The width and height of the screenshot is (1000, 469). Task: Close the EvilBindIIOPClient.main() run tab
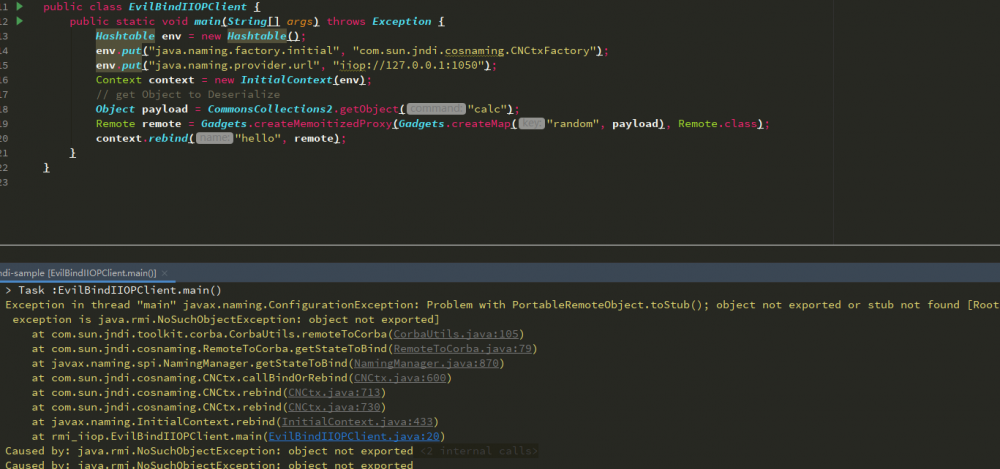(164, 273)
